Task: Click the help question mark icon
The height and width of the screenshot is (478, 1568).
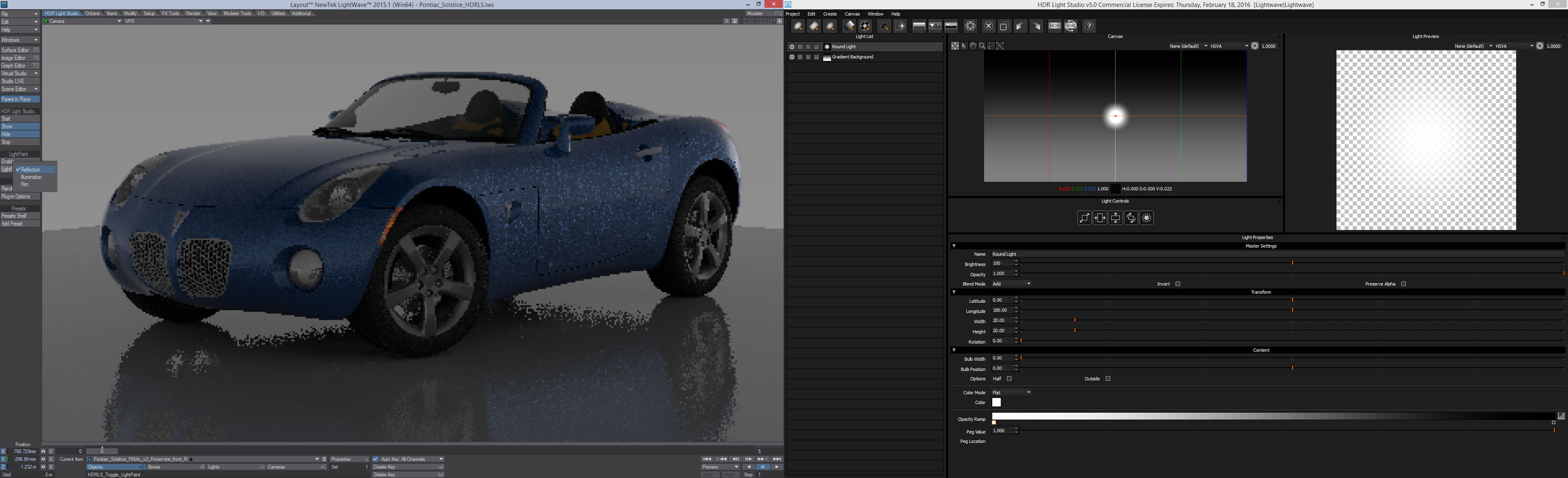Action: pyautogui.click(x=1090, y=25)
